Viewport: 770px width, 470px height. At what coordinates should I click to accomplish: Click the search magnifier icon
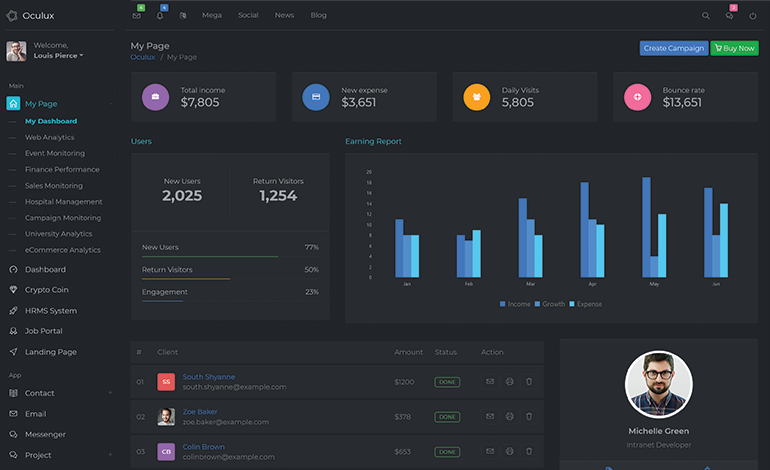[x=706, y=16]
